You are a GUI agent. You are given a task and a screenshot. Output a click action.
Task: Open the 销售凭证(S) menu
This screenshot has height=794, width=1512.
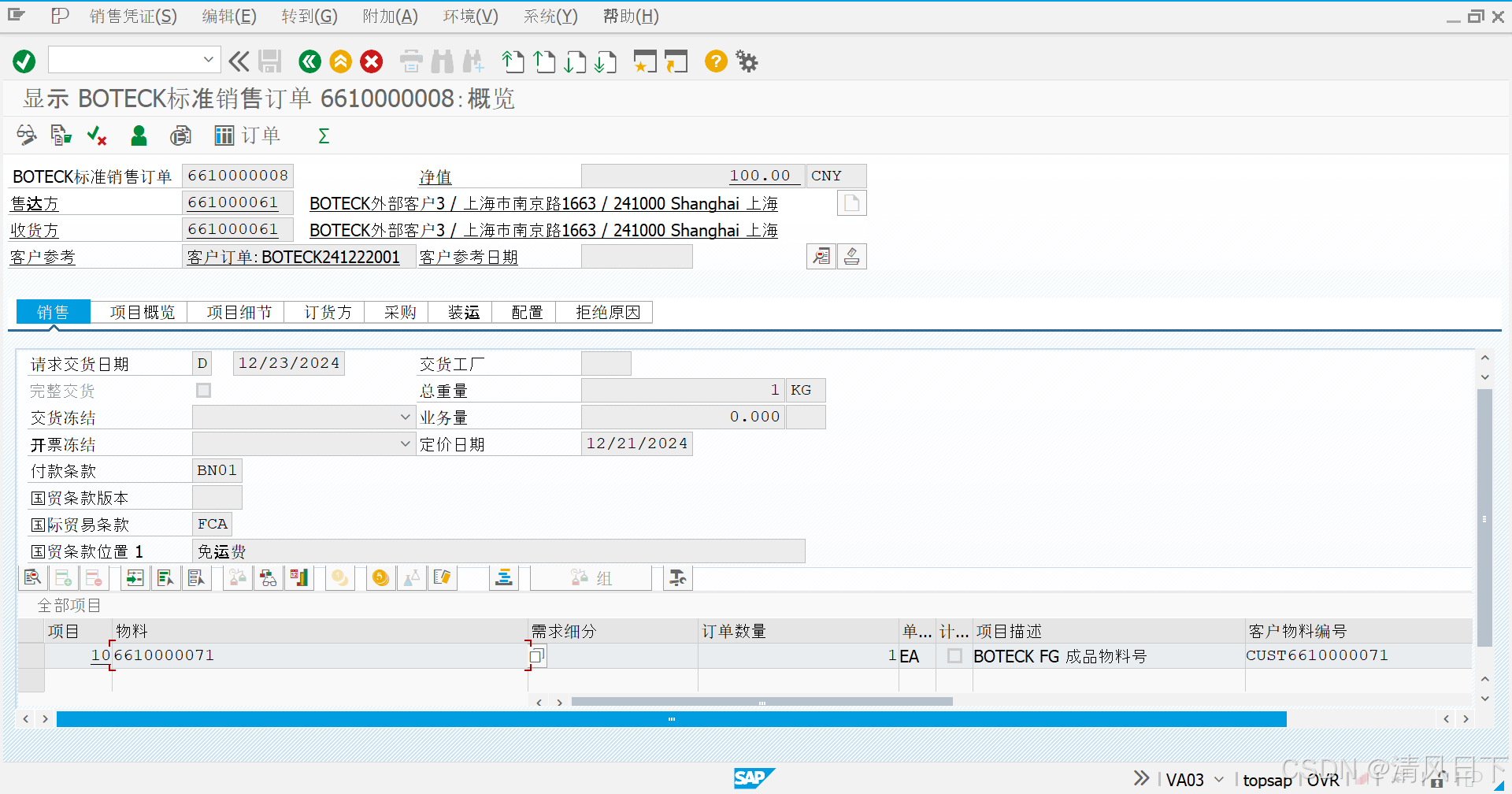(x=133, y=17)
